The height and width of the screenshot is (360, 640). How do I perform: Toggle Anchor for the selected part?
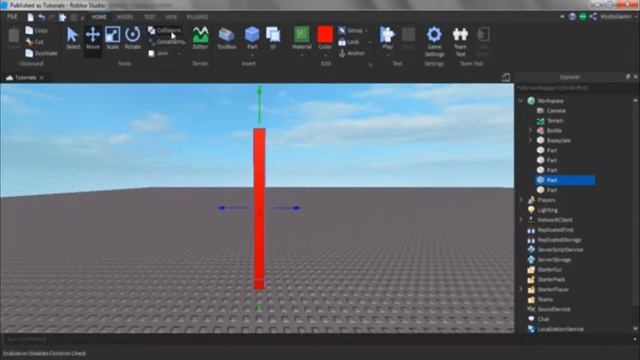[x=351, y=53]
